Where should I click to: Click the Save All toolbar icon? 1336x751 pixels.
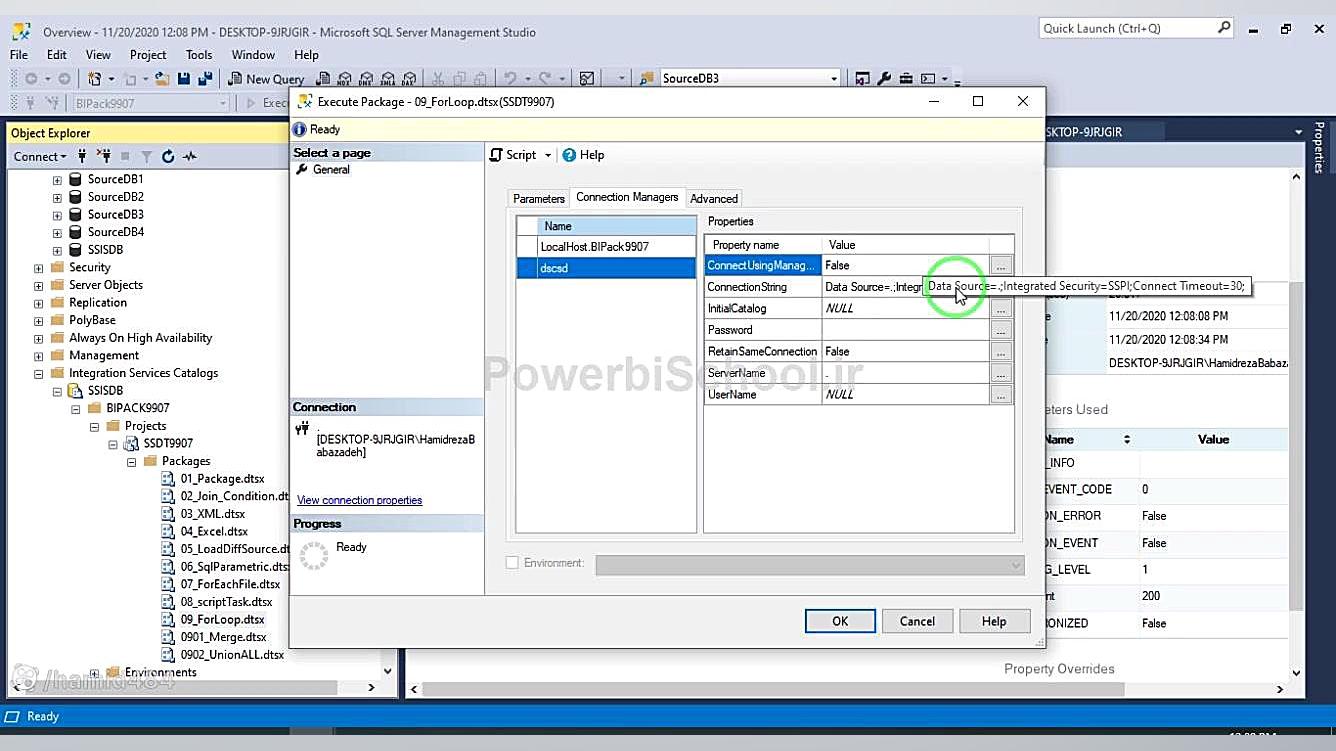[x=204, y=79]
